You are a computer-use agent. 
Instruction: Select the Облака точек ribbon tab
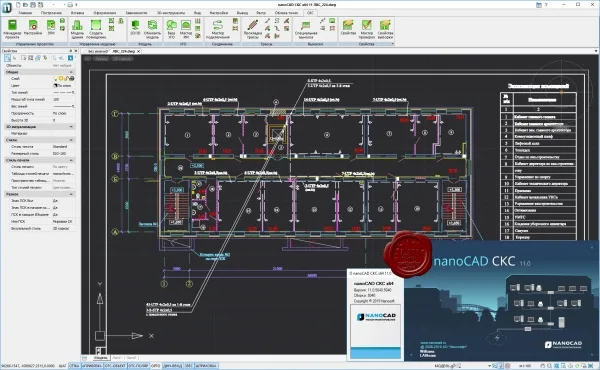(x=286, y=13)
